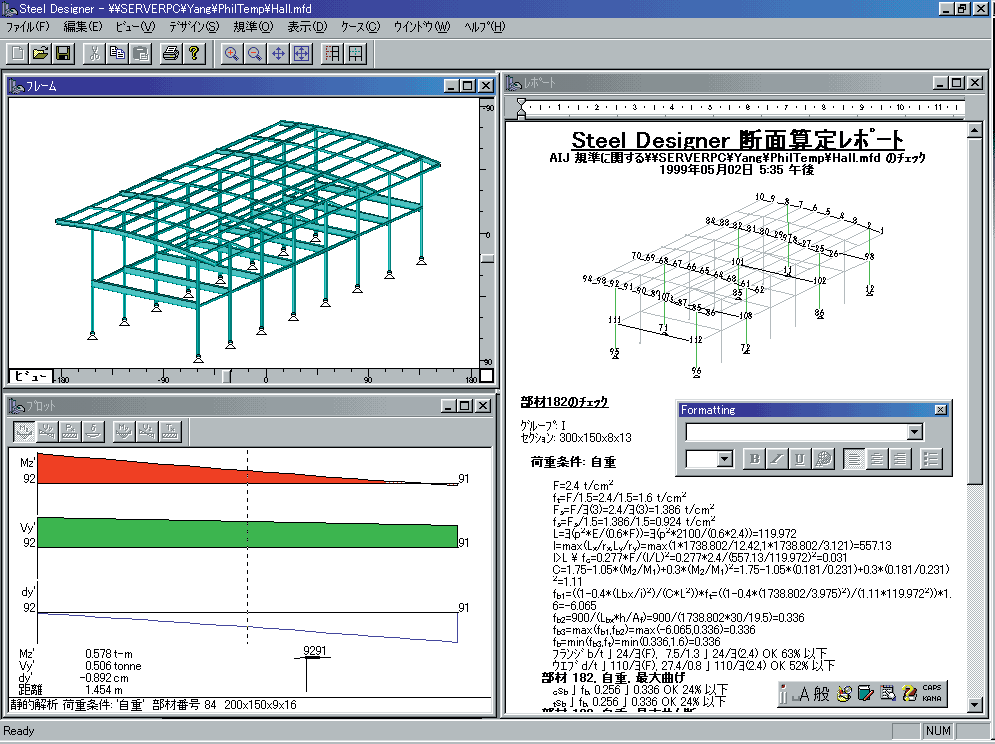Viewport: 995px width, 744px height.
Task: Open a file with the folder icon
Action: [x=41, y=53]
